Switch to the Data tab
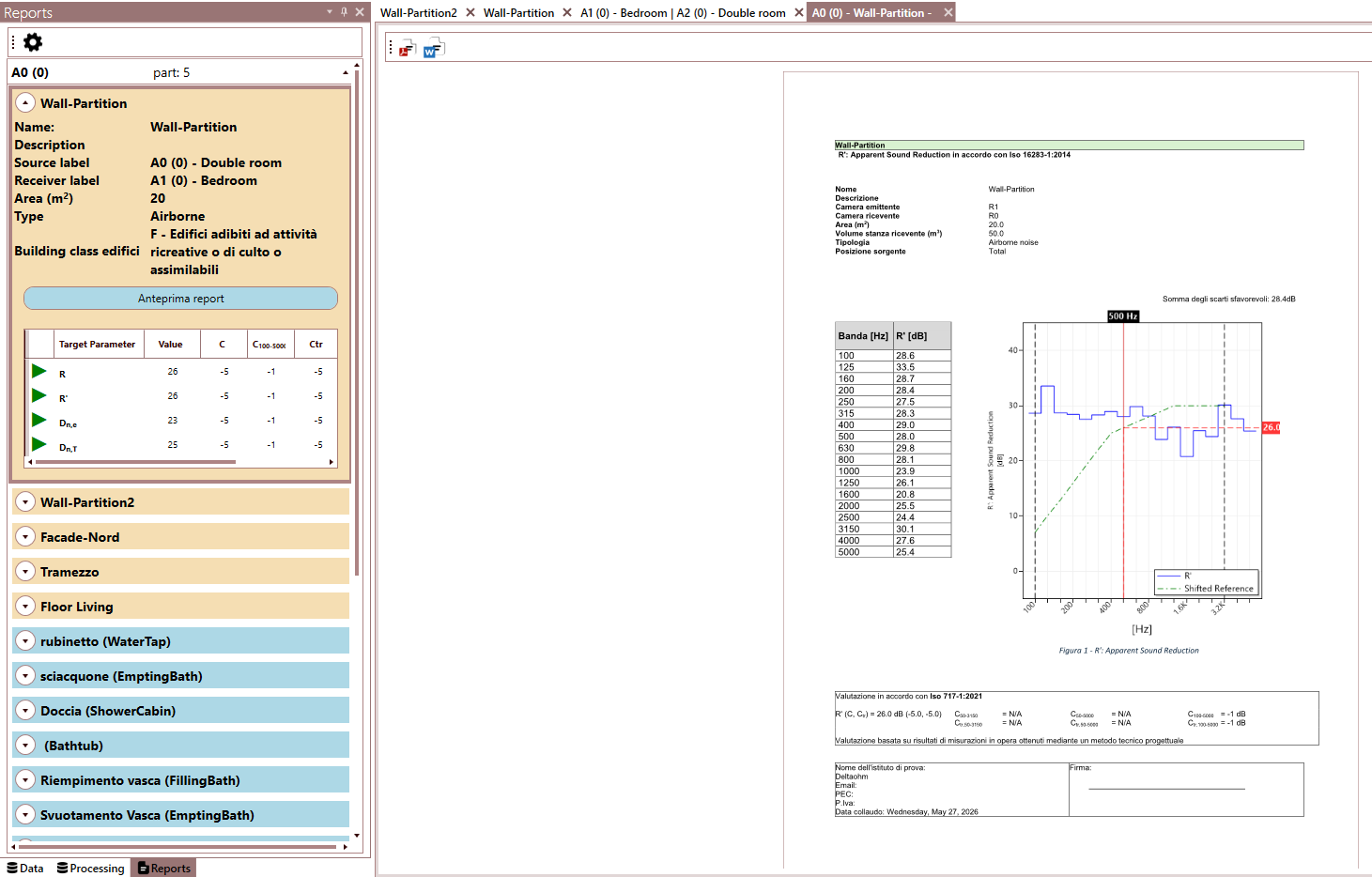1372x877 pixels. click(x=25, y=869)
